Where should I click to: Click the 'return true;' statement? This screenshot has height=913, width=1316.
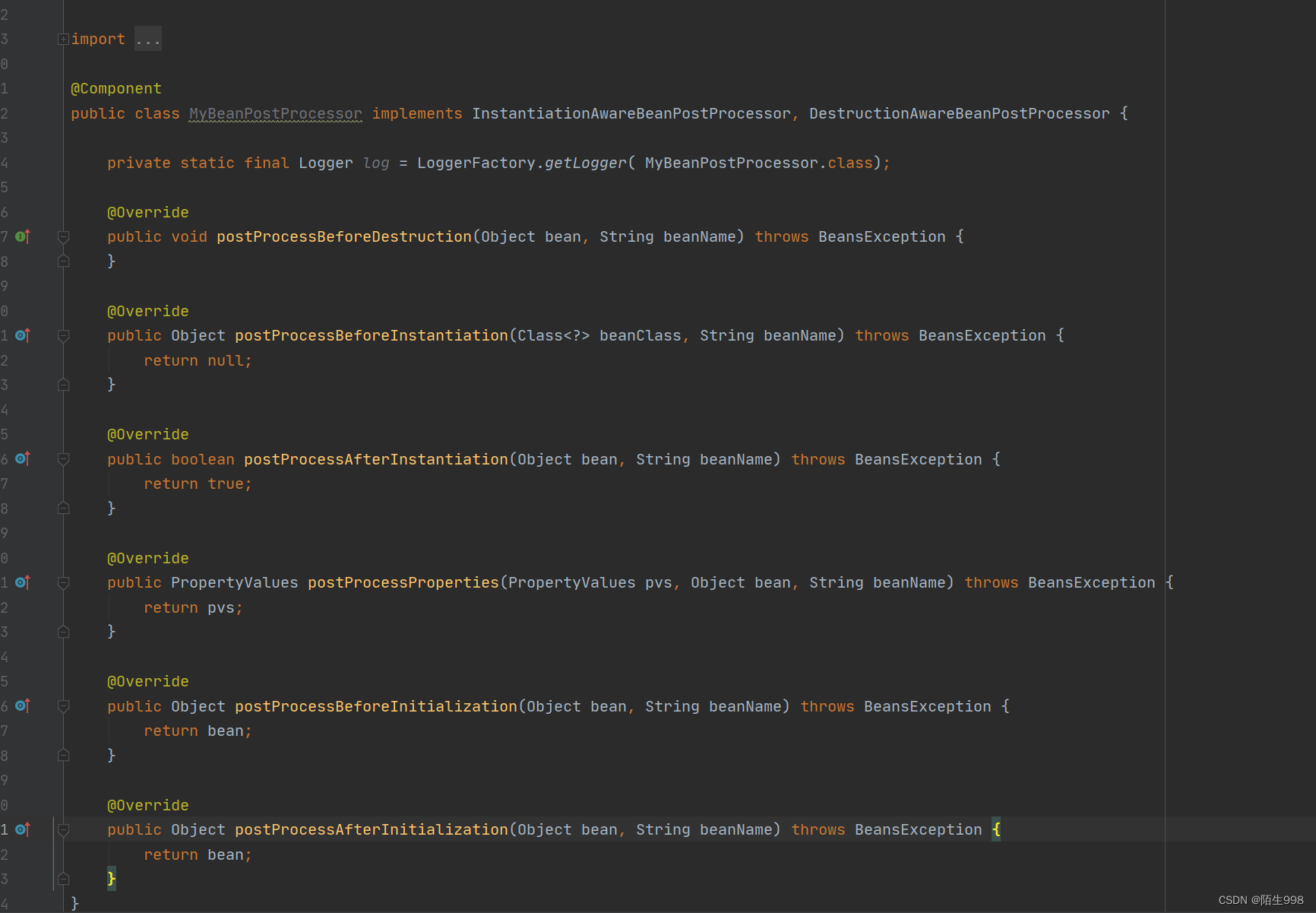198,484
